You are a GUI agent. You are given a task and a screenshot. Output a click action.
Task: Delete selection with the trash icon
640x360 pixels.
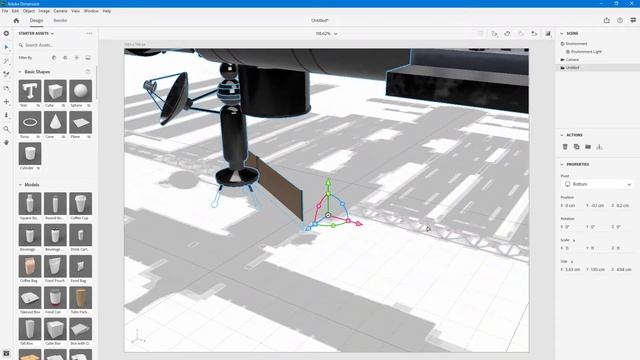(565, 147)
